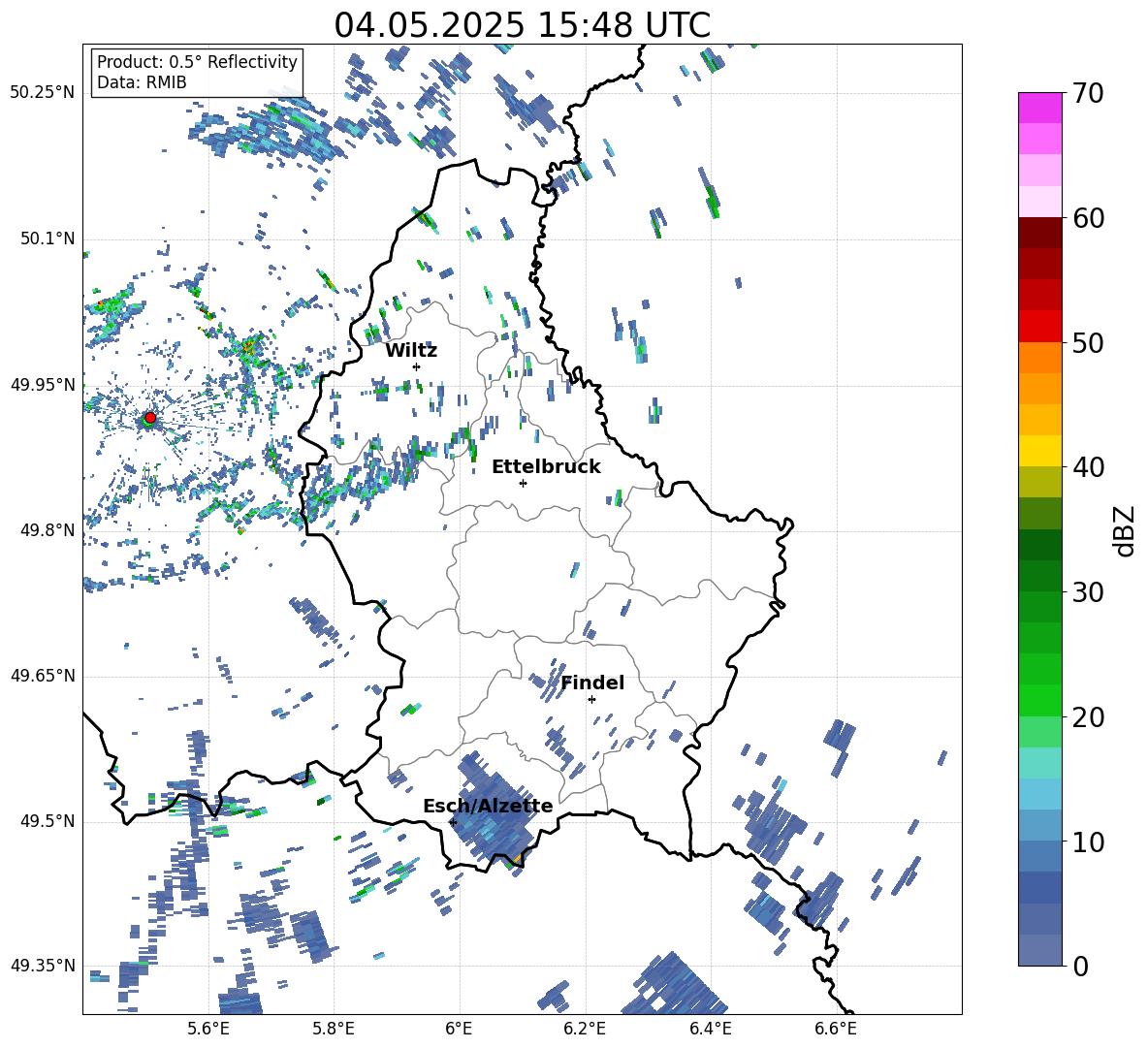Click the 49.65°N latitude label
Viewport: 1148px width, 1048px height.
43,675
